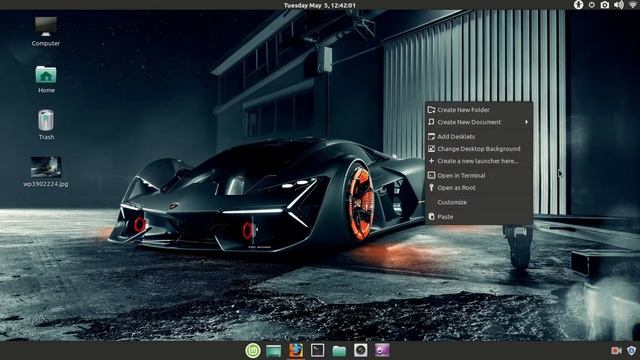640x360 pixels.
Task: Open the Trash desktop icon
Action: coord(46,125)
